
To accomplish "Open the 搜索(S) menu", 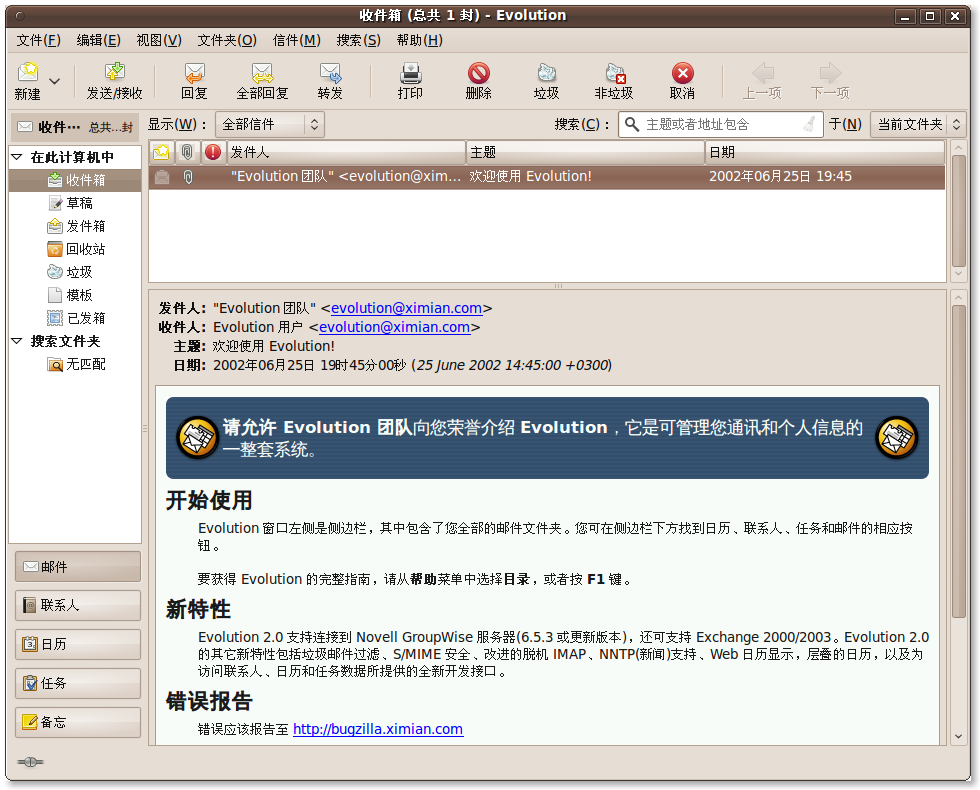I will pos(358,40).
